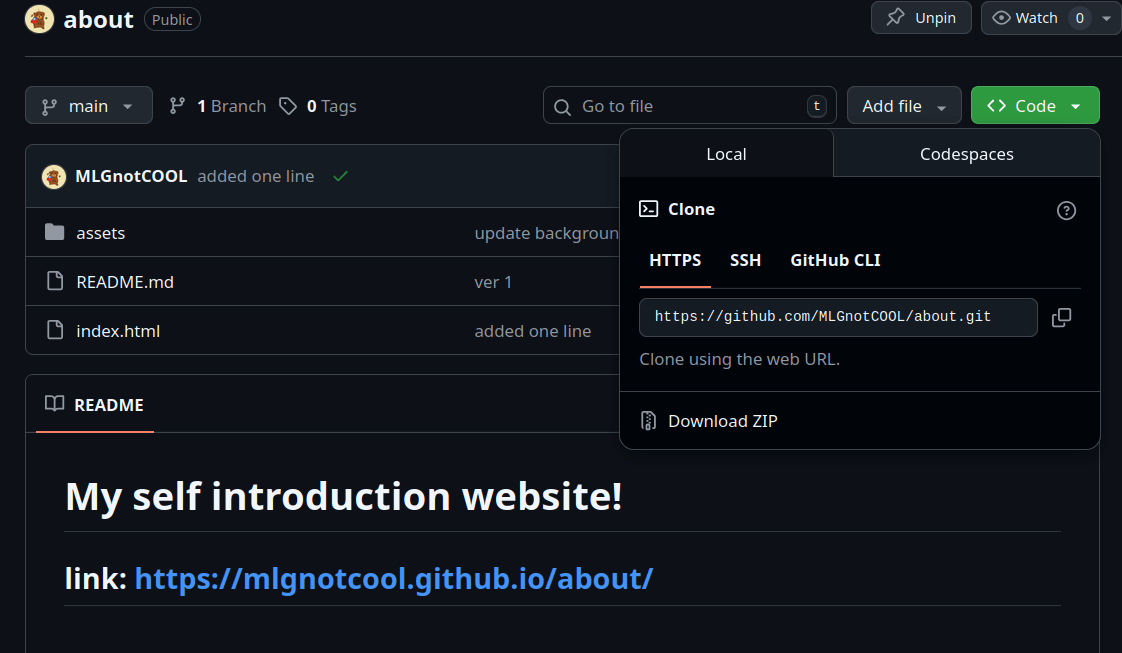Click the Go to file search field
Viewport: 1122px width, 653px height.
690,105
